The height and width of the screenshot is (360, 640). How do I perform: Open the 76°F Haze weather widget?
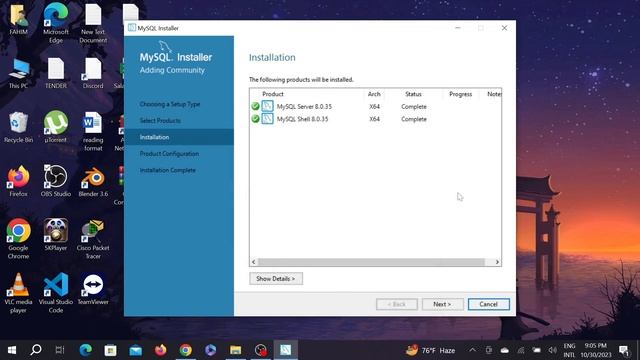(x=430, y=350)
